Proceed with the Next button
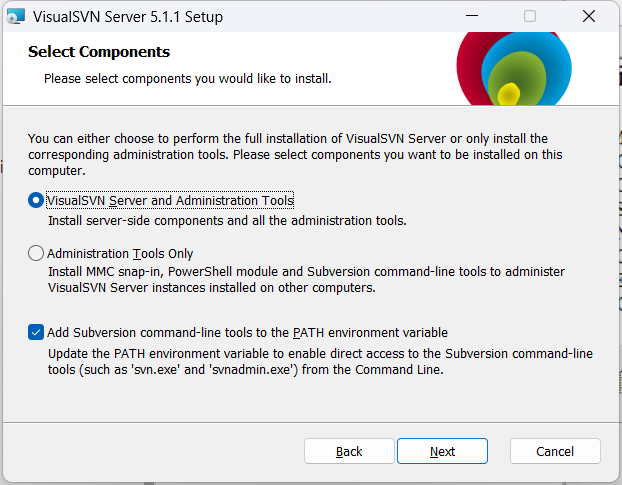Viewport: 622px width, 485px height. (442, 451)
